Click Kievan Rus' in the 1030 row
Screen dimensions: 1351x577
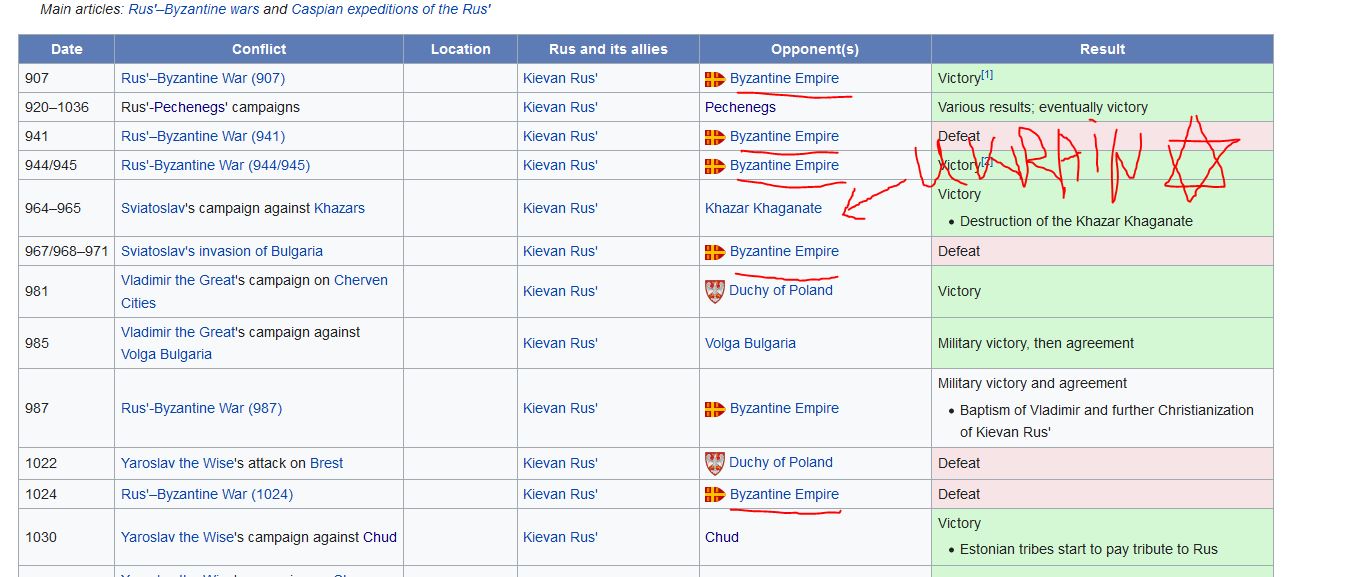tap(560, 537)
